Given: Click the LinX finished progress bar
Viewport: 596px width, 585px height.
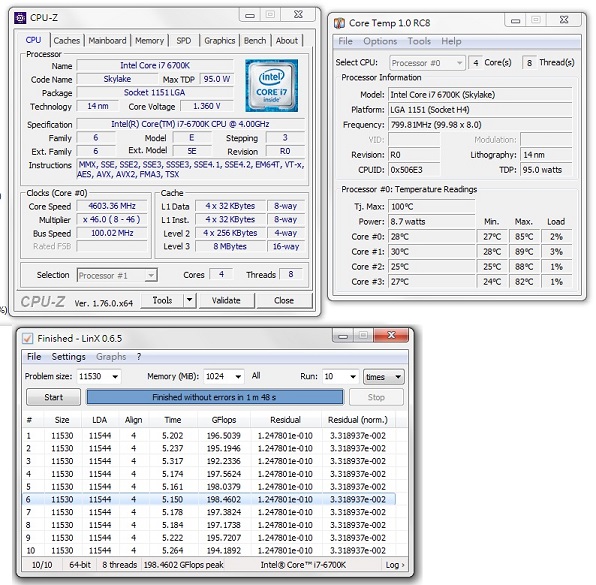Looking at the screenshot, I should click(x=215, y=397).
